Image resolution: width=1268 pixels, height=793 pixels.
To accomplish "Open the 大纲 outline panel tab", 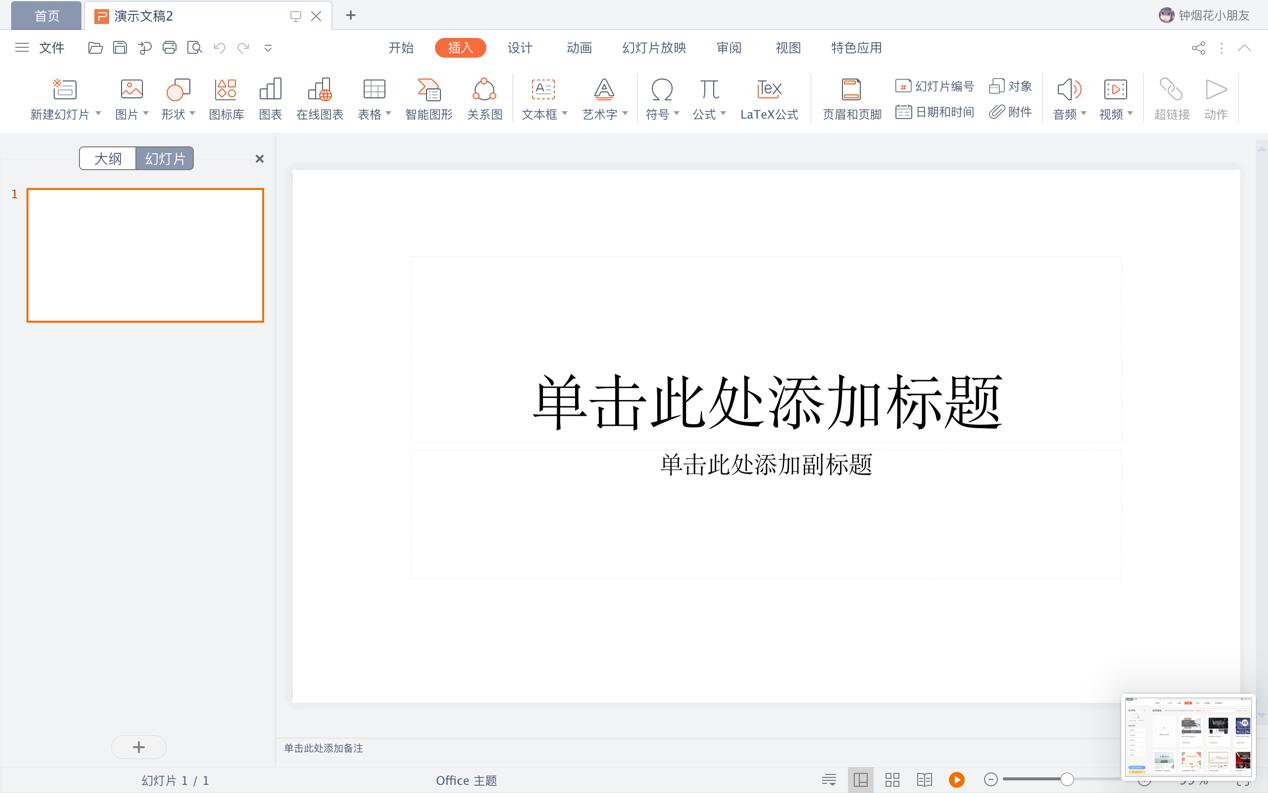I will pyautogui.click(x=107, y=158).
